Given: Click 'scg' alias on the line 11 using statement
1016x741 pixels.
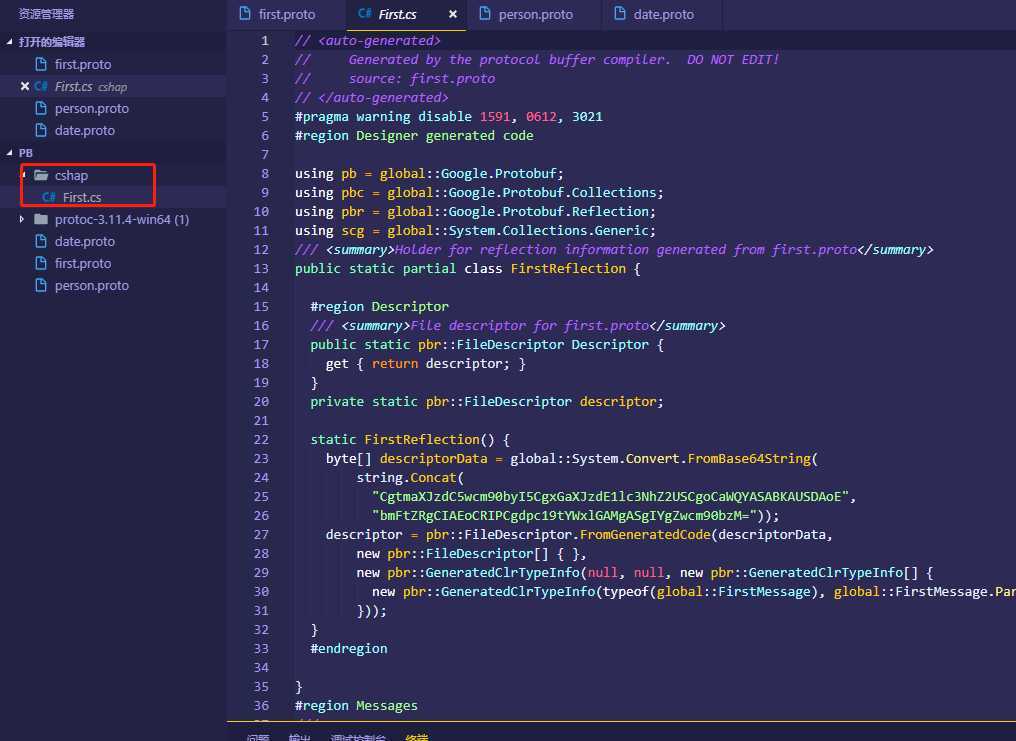Looking at the screenshot, I should (x=352, y=231).
